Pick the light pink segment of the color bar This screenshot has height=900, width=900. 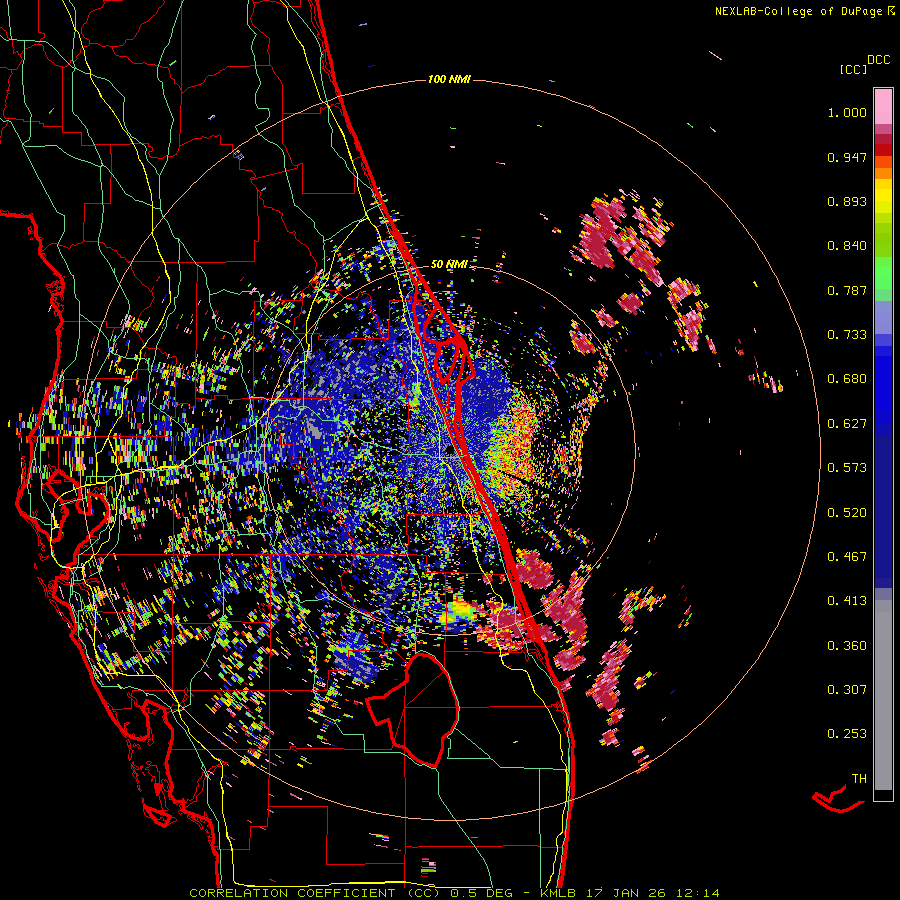pos(883,106)
